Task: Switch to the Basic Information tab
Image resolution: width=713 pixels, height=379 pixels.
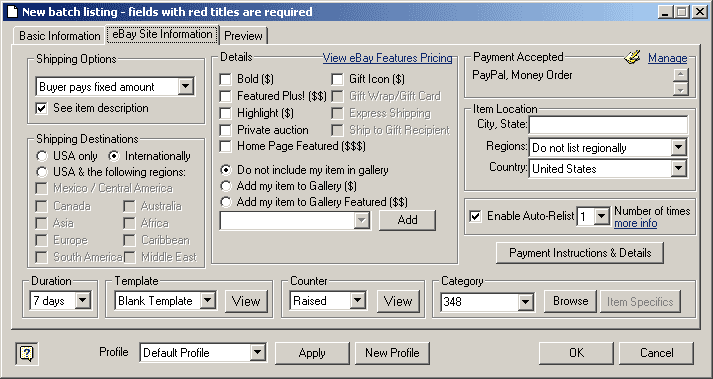Action: pyautogui.click(x=60, y=36)
